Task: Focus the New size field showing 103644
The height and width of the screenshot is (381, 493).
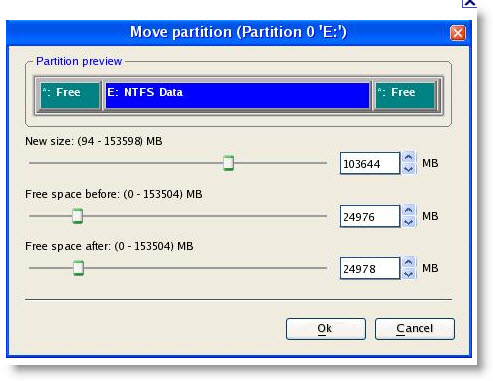Action: 370,163
